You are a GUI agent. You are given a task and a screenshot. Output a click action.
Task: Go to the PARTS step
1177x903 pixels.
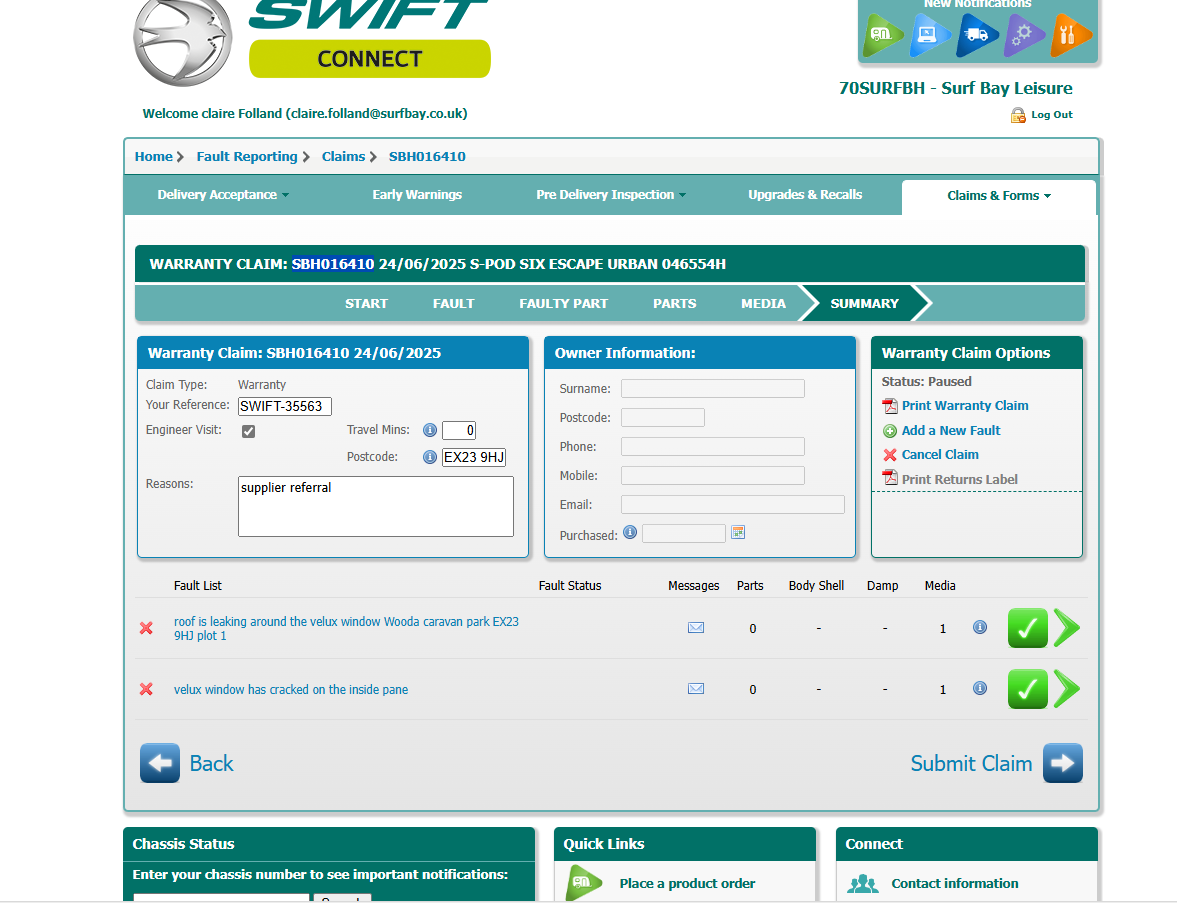[675, 303]
